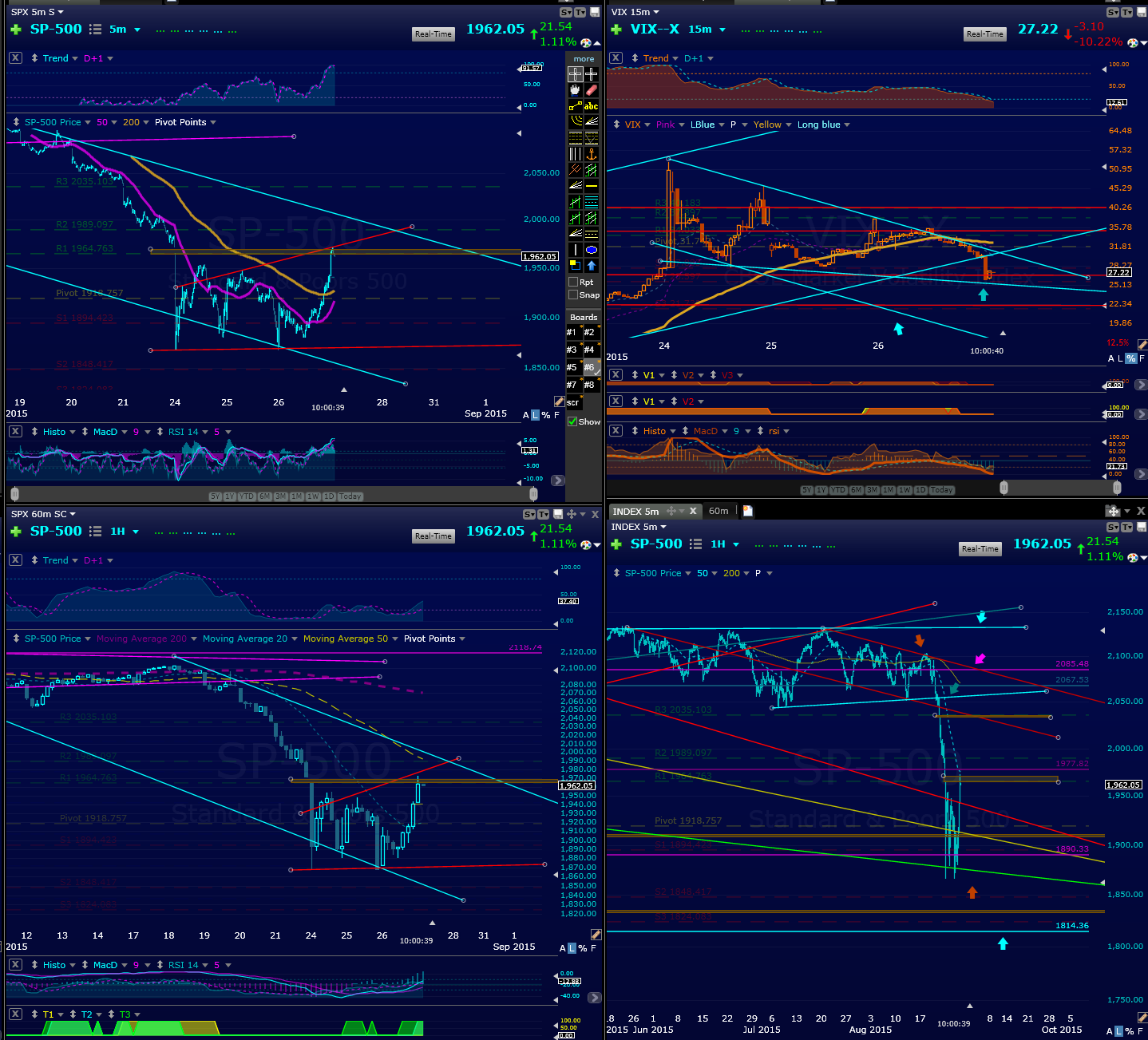Toggle A auto scale in VIX chart
Image resolution: width=1148 pixels, height=1040 pixels.
(1111, 359)
